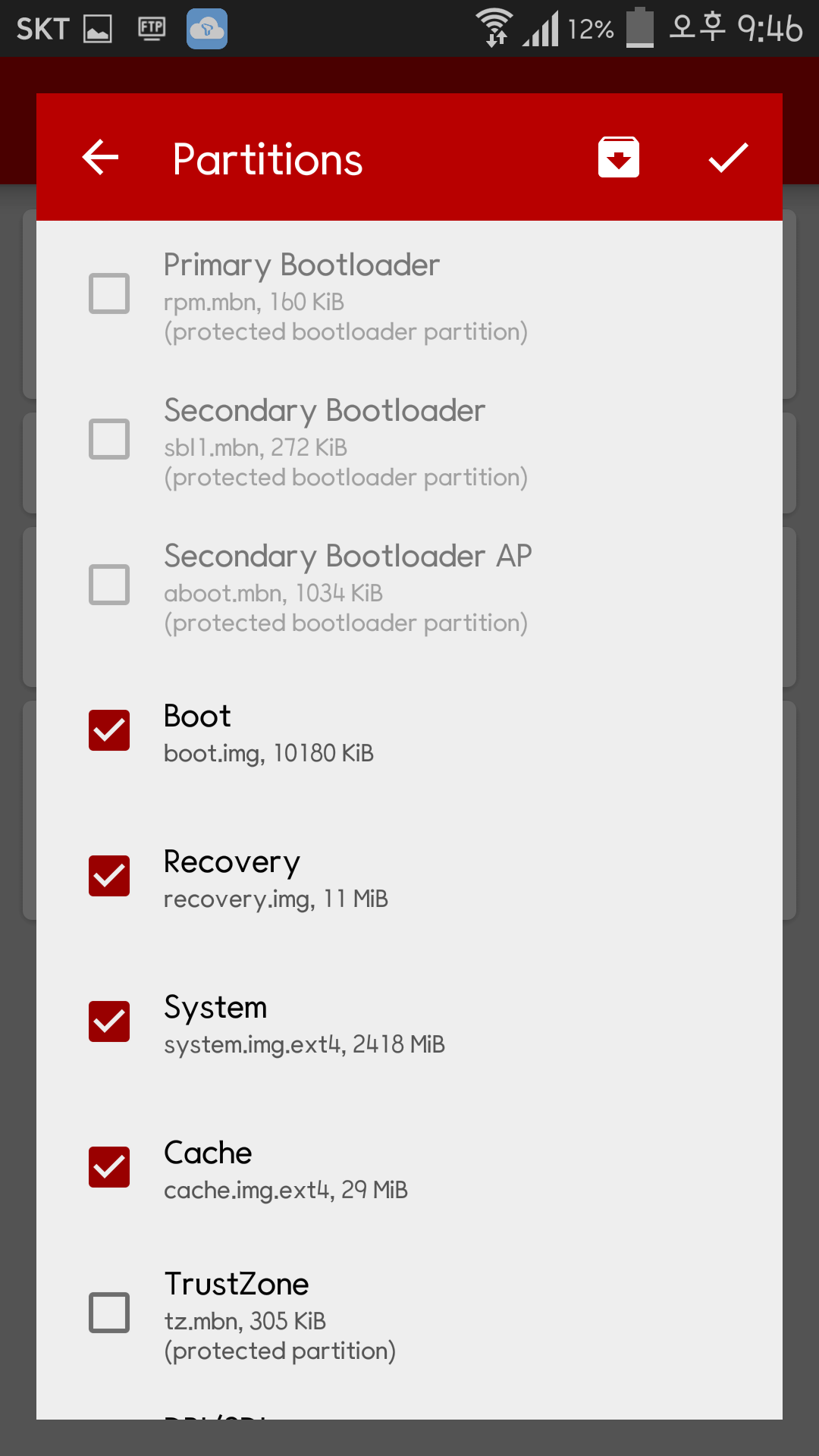Tap the back arrow in Partitions header
The height and width of the screenshot is (1456, 819).
pyautogui.click(x=101, y=158)
